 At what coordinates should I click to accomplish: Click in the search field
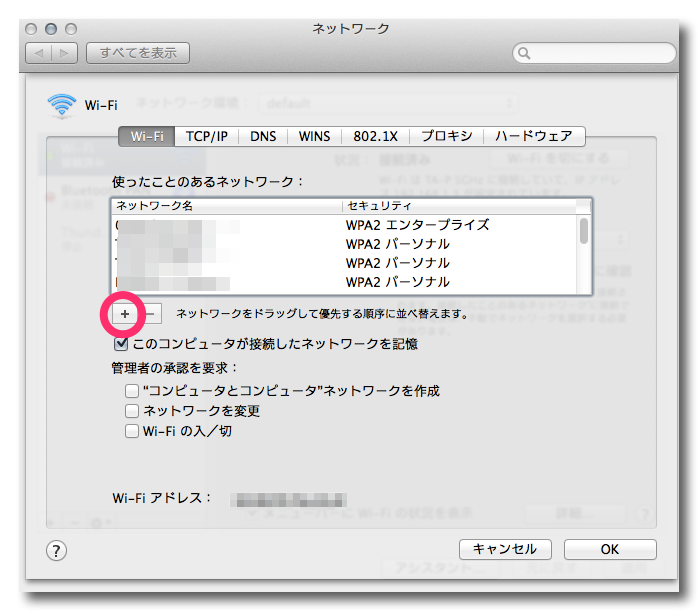[594, 53]
